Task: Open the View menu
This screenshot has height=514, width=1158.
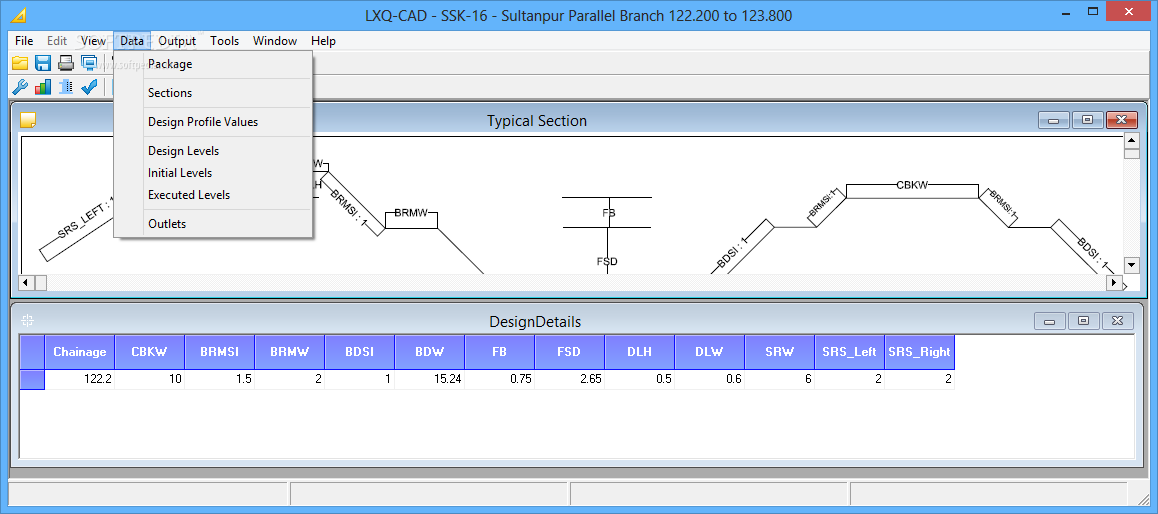Action: pyautogui.click(x=94, y=41)
